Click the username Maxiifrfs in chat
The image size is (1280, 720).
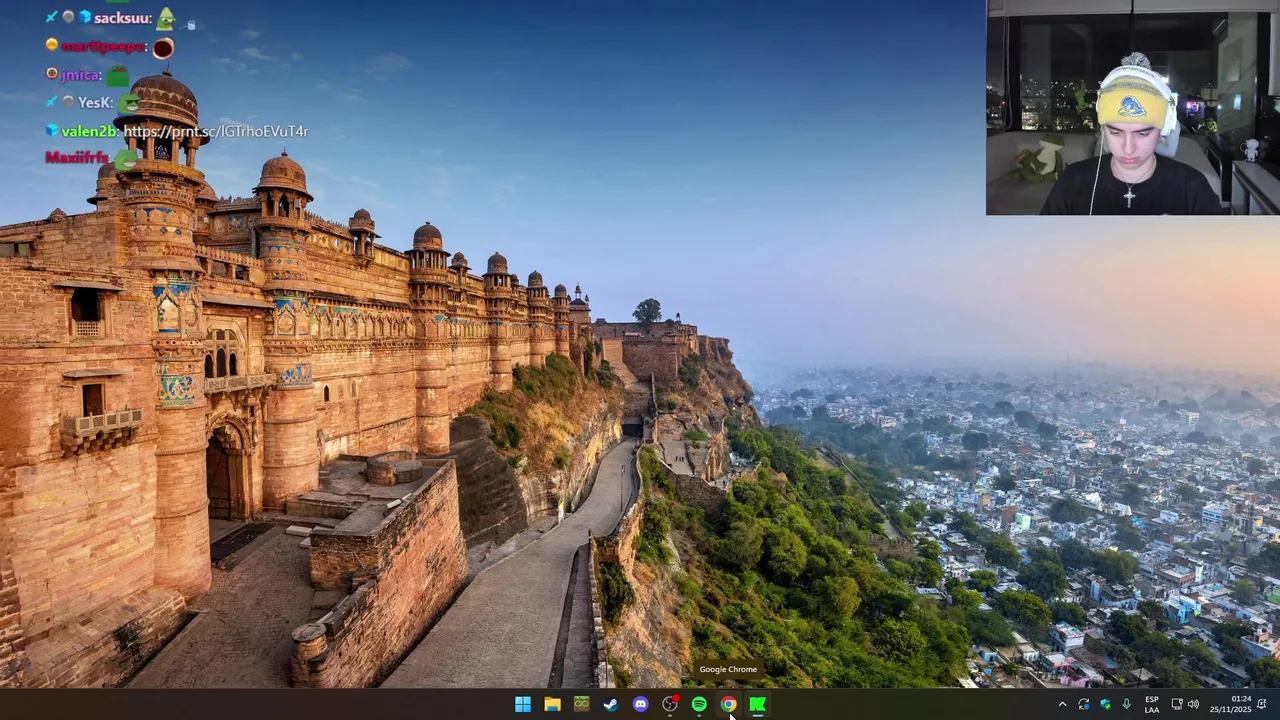[x=77, y=158]
